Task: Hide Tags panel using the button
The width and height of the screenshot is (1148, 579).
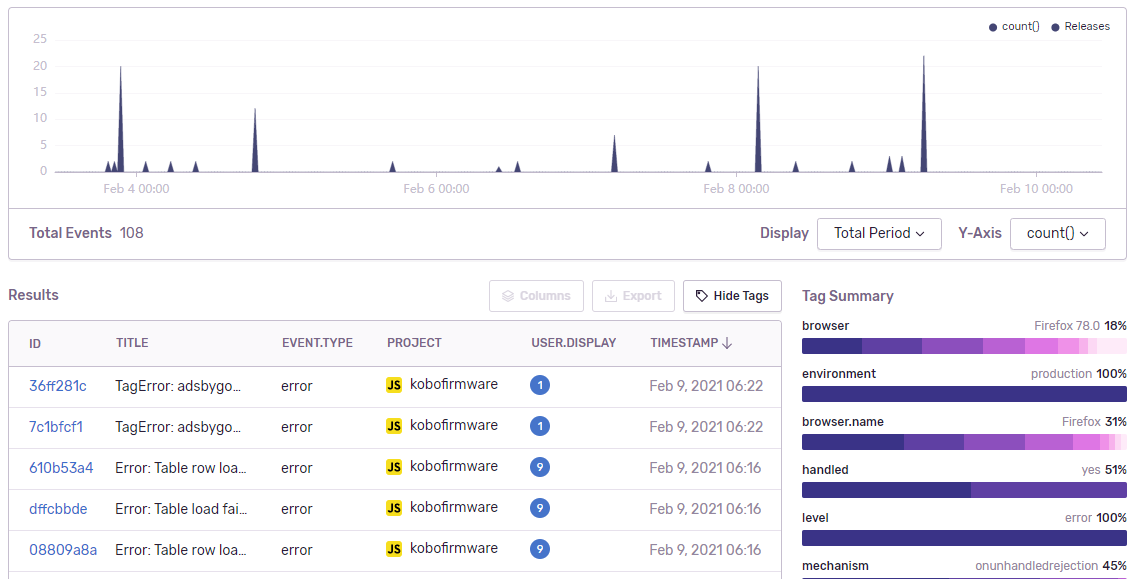Action: 732,296
